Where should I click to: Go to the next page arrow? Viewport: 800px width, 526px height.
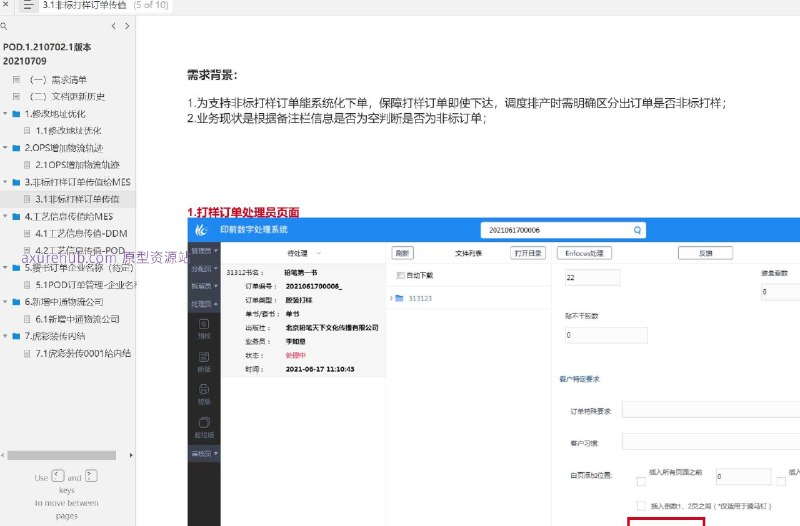127,26
